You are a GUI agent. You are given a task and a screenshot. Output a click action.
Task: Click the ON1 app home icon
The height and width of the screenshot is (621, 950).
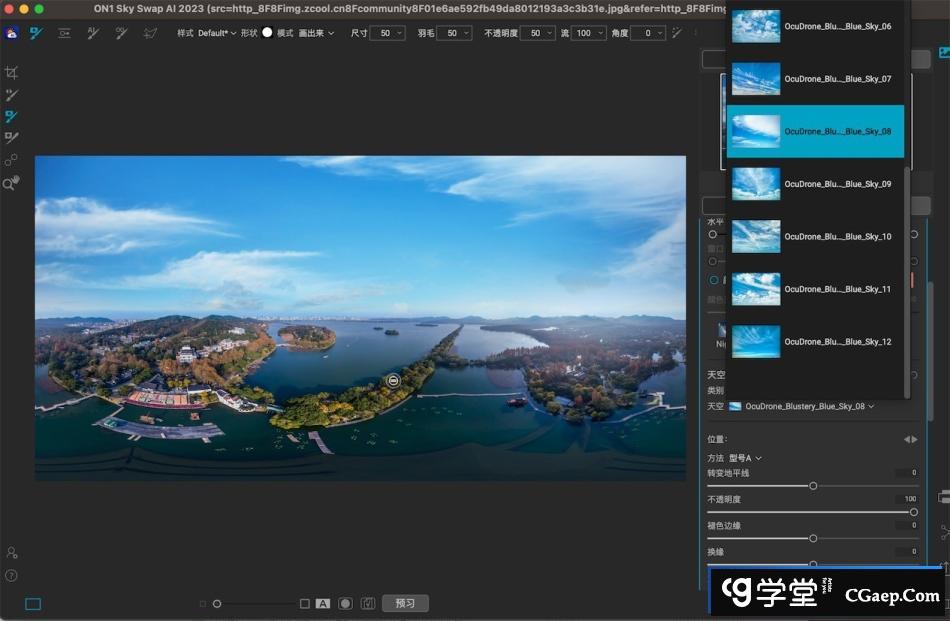[x=11, y=33]
